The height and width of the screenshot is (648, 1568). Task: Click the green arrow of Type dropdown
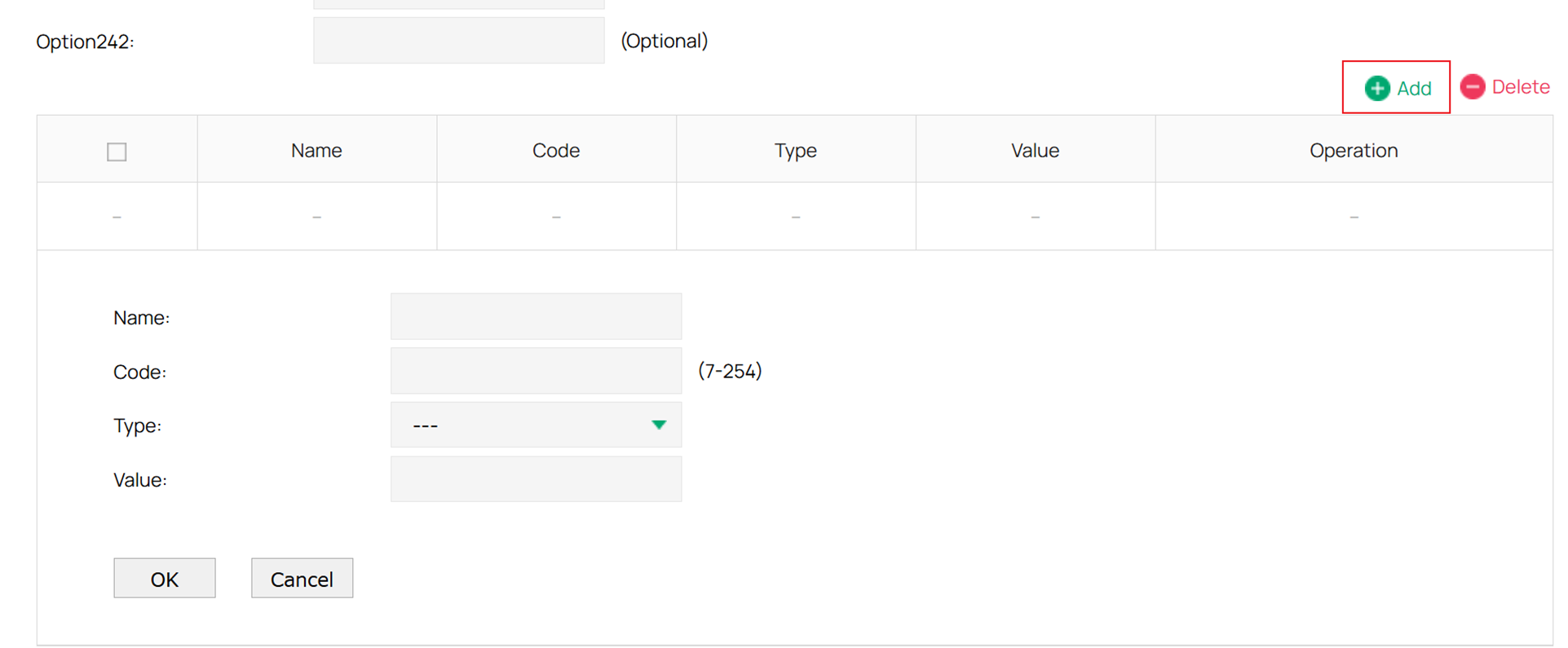click(659, 425)
